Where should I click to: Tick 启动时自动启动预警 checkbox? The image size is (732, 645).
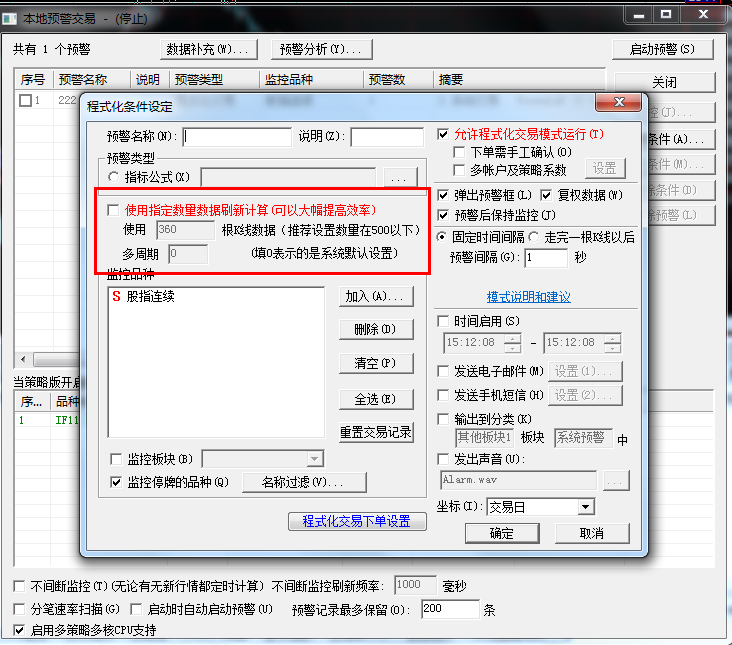[136, 609]
